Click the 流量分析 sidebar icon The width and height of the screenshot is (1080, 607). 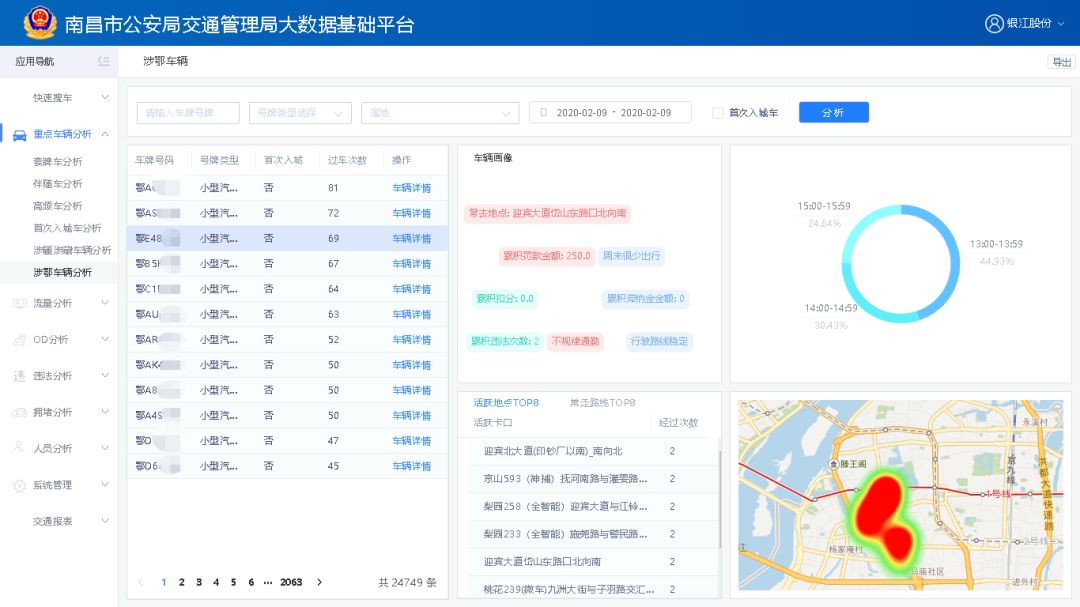(x=19, y=303)
